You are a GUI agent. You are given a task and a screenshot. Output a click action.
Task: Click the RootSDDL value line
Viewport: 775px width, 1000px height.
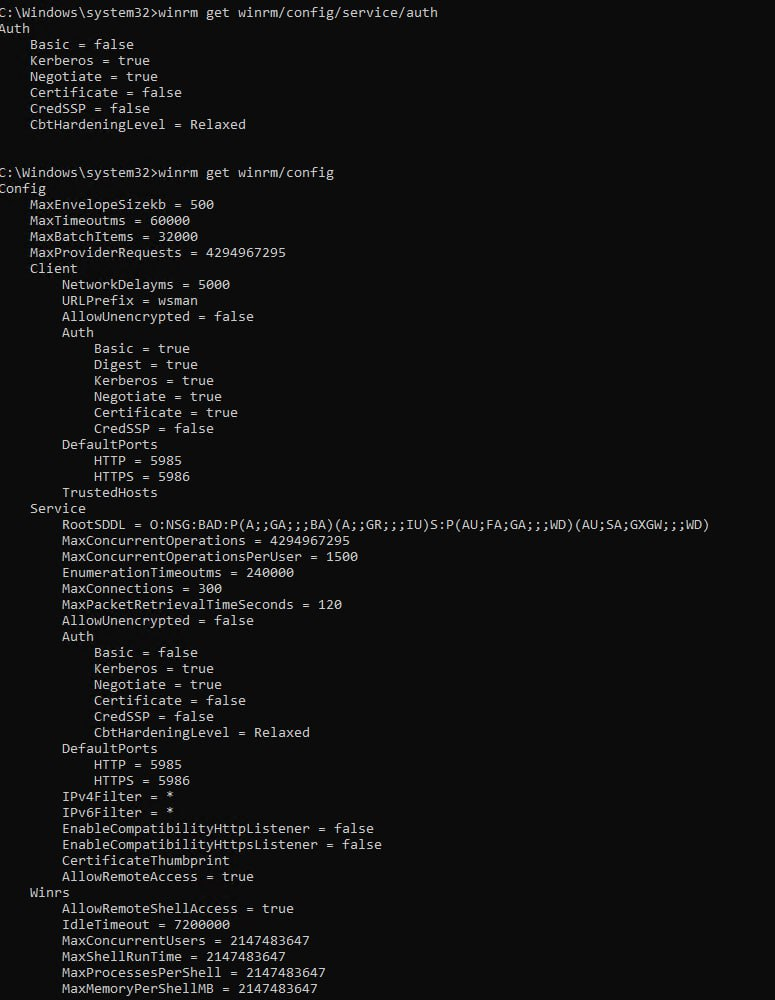385,525
